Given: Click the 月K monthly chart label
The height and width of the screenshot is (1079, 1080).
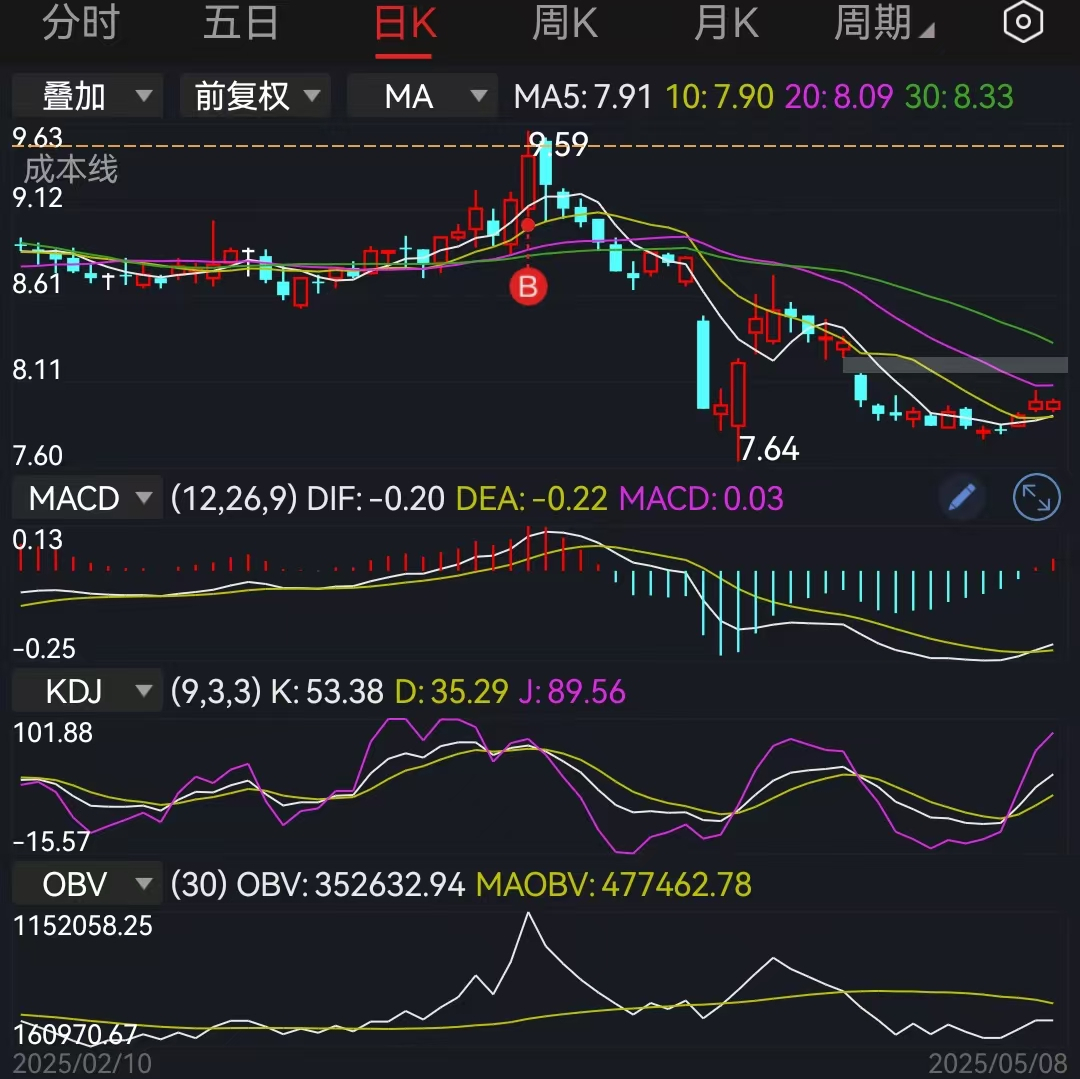Looking at the screenshot, I should coord(726,22).
